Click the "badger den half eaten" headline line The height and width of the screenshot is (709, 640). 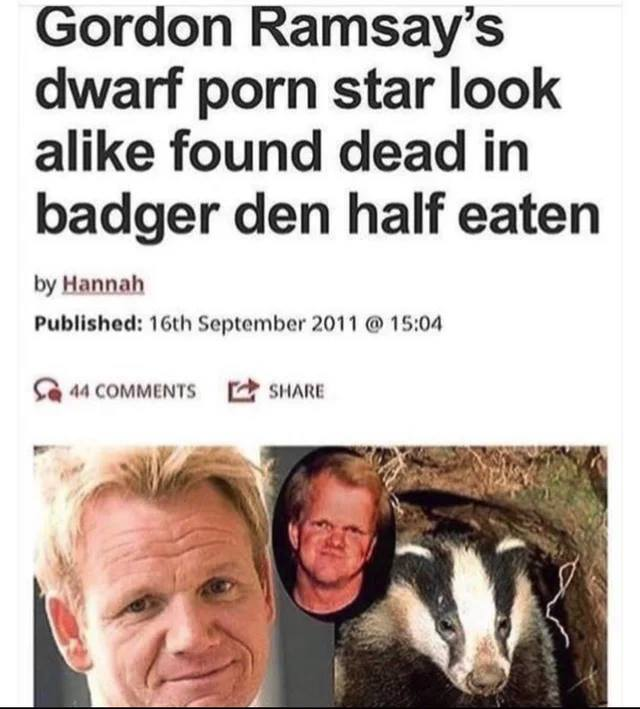318,215
